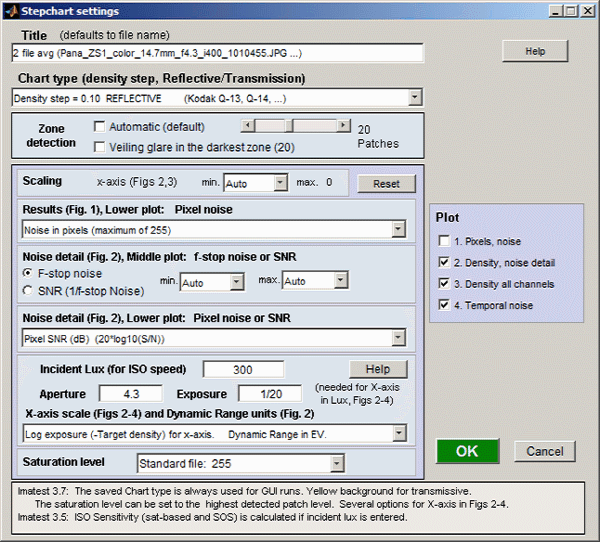Uncheck plot 2. Density, noise detail
This screenshot has width=600, height=542.
point(444,262)
